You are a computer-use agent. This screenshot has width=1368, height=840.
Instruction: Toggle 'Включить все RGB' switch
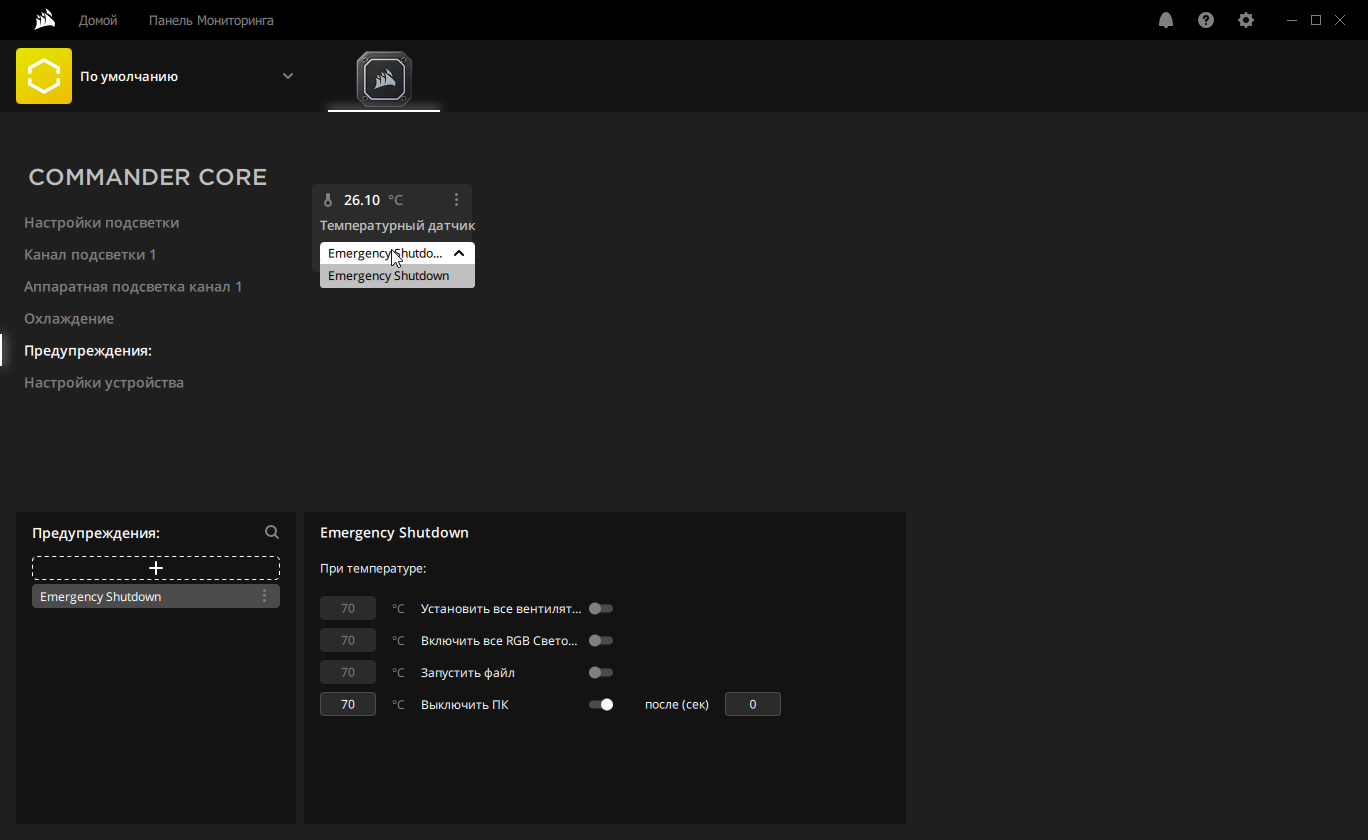point(601,640)
